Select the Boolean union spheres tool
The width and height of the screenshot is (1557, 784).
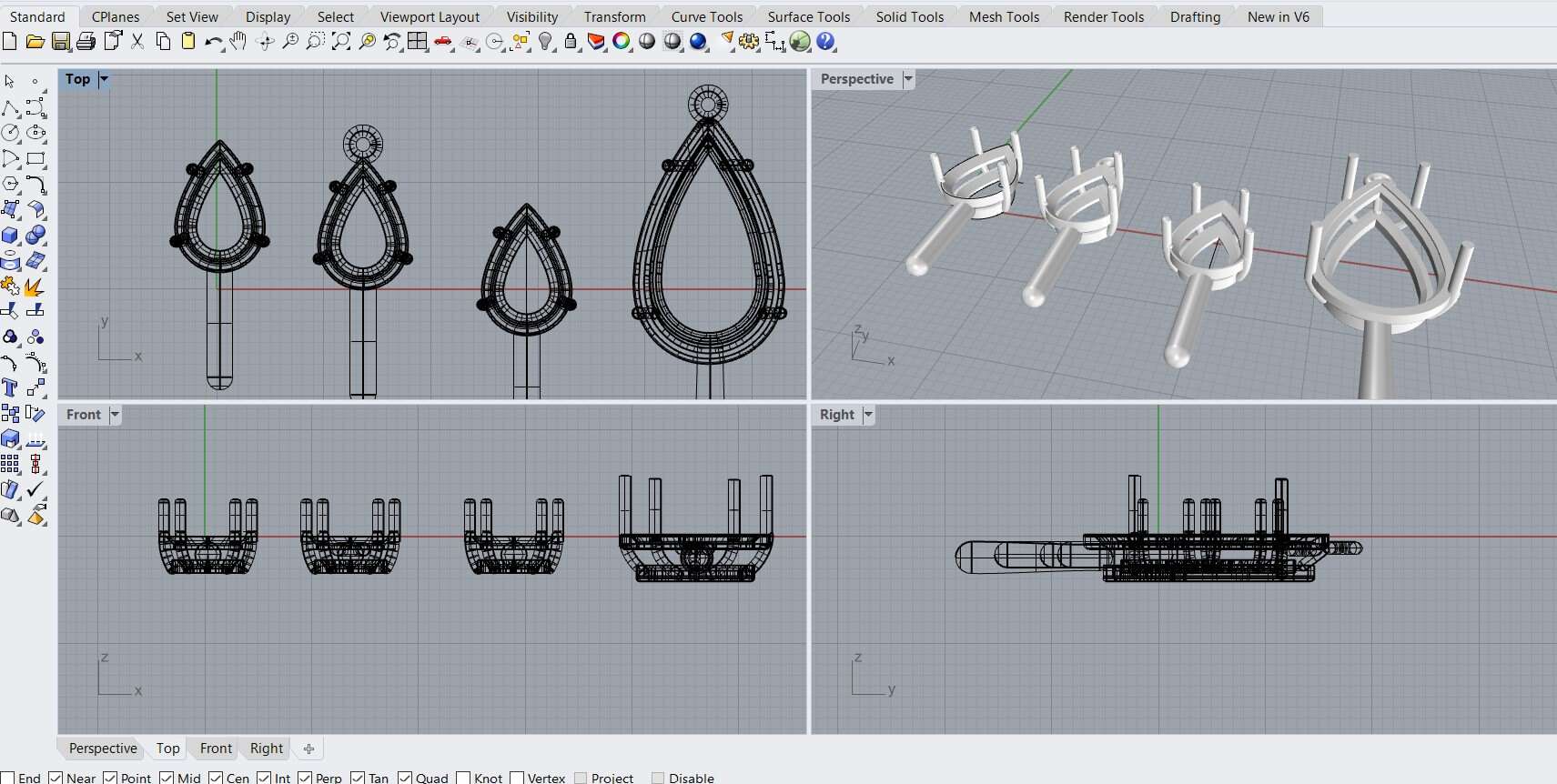[35, 235]
